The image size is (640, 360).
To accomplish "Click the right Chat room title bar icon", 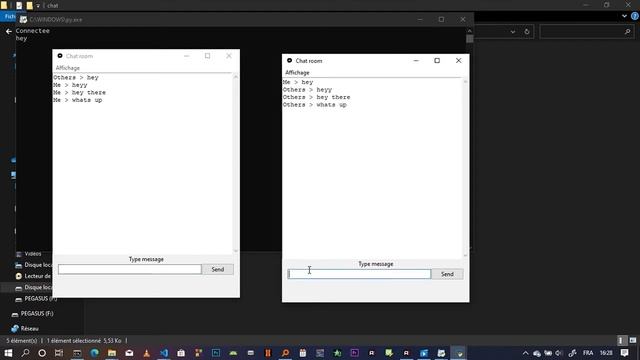I will point(289,60).
